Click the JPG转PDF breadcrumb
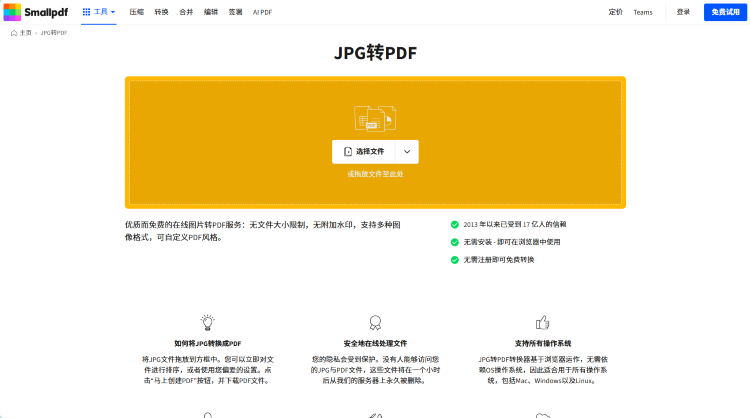The width and height of the screenshot is (750, 418). pyautogui.click(x=54, y=33)
